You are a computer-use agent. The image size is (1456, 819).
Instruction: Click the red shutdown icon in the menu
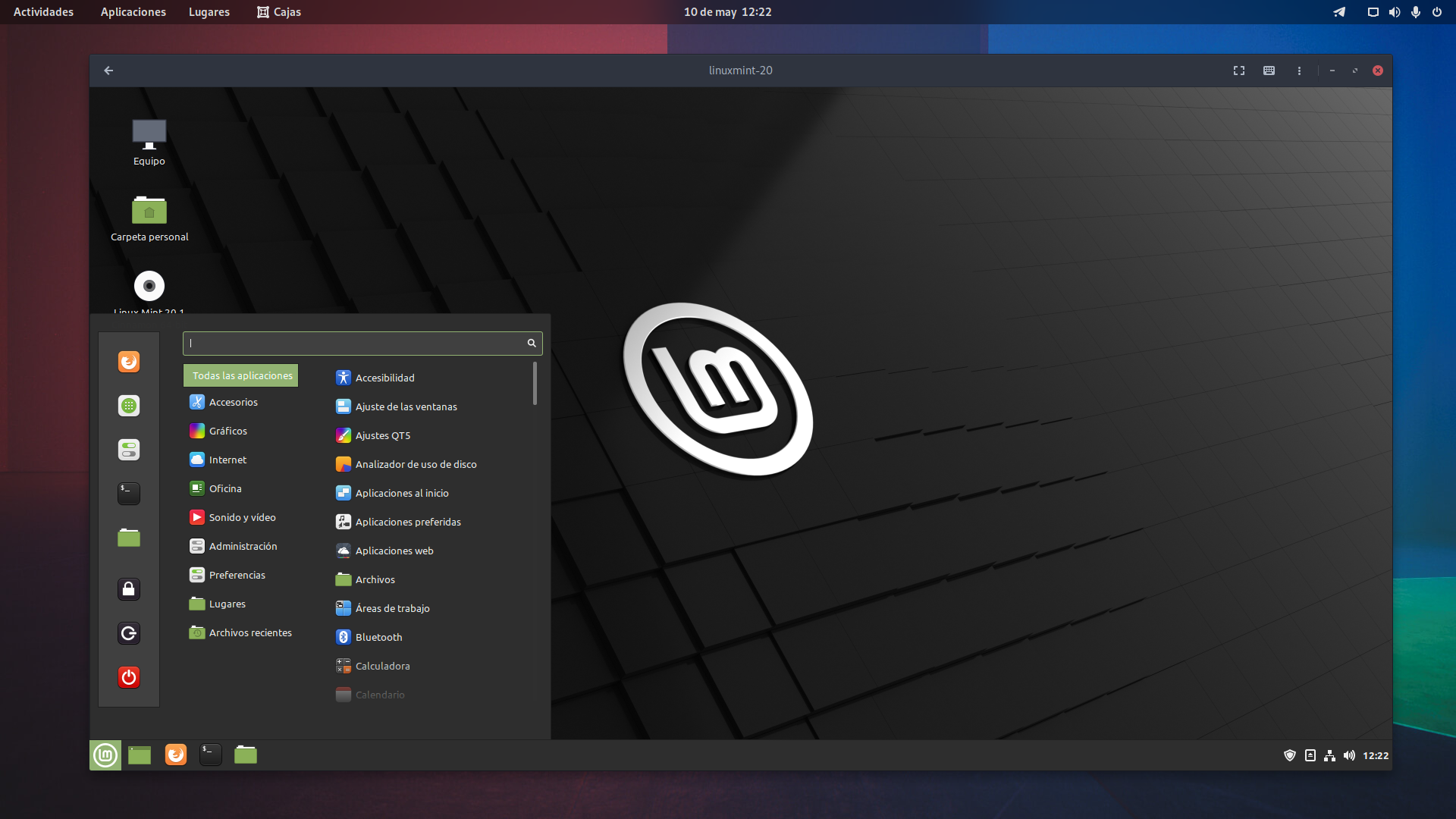129,677
